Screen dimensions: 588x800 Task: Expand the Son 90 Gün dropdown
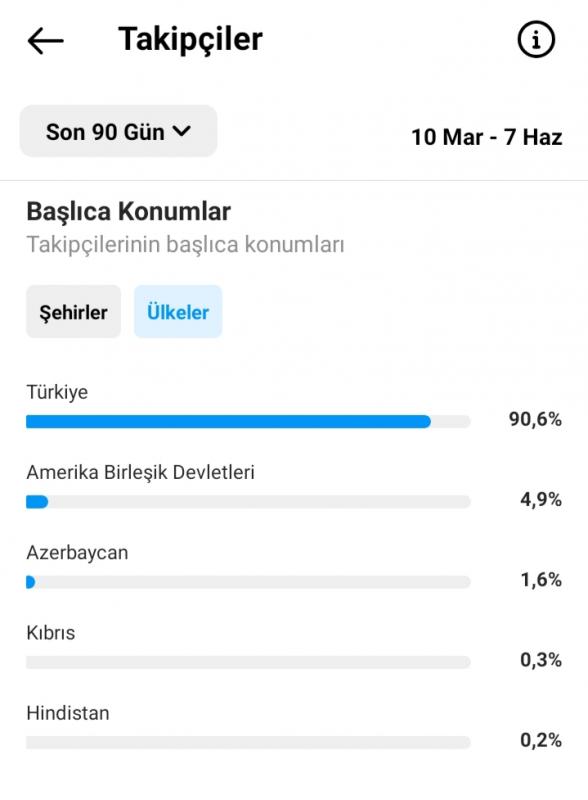118,132
